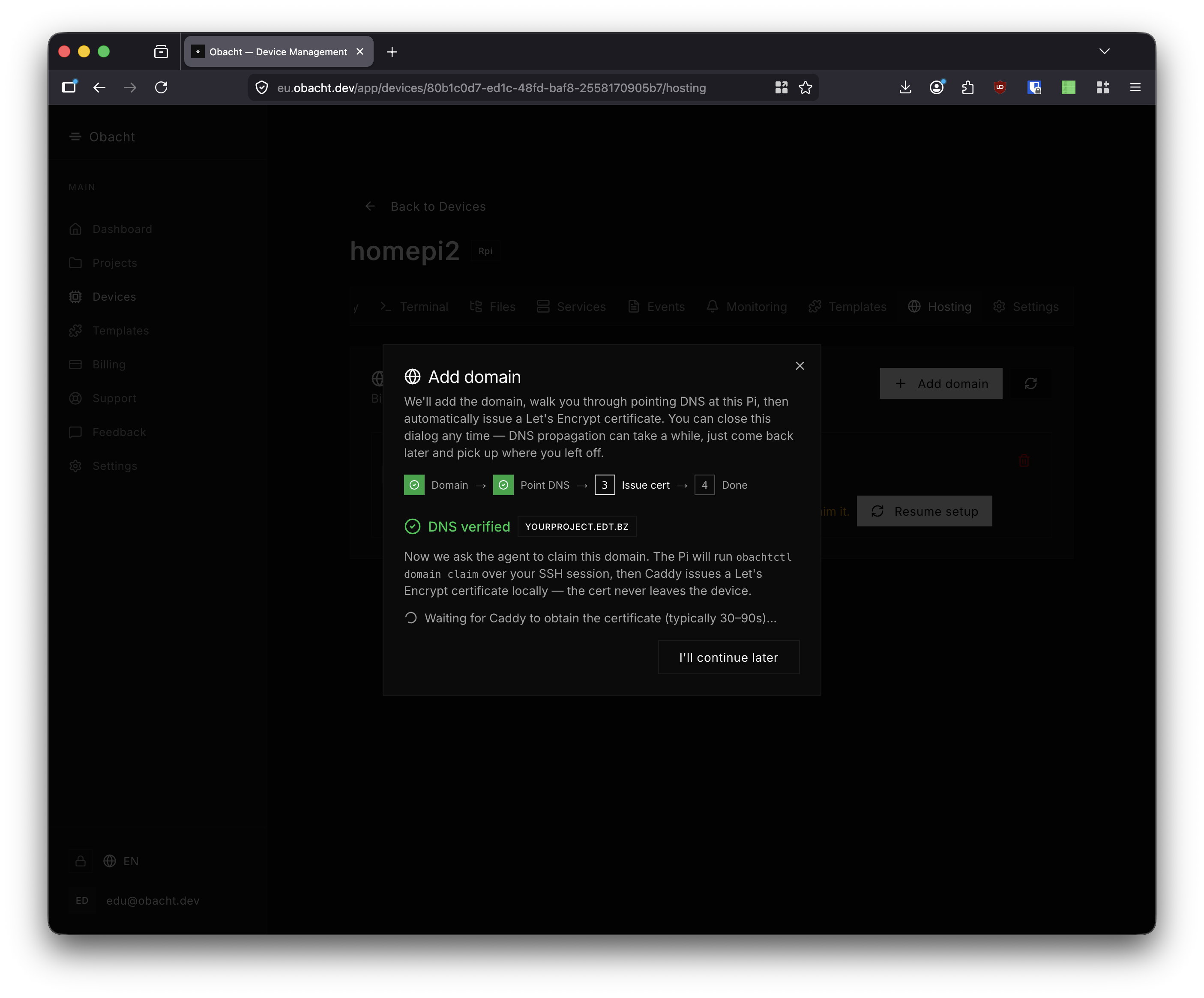The image size is (1204, 998).
Task: Change language via EN globe selector
Action: click(x=121, y=861)
